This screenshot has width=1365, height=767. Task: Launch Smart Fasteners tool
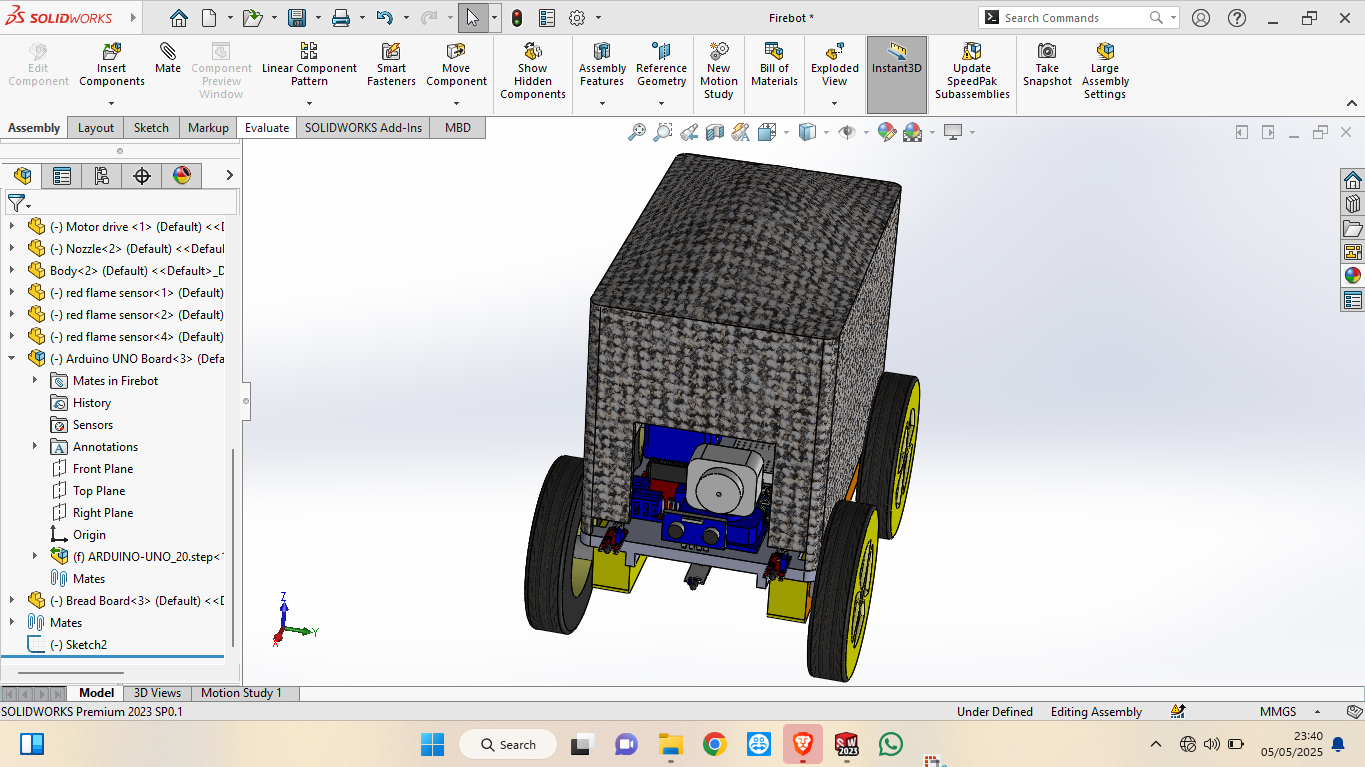pos(391,64)
